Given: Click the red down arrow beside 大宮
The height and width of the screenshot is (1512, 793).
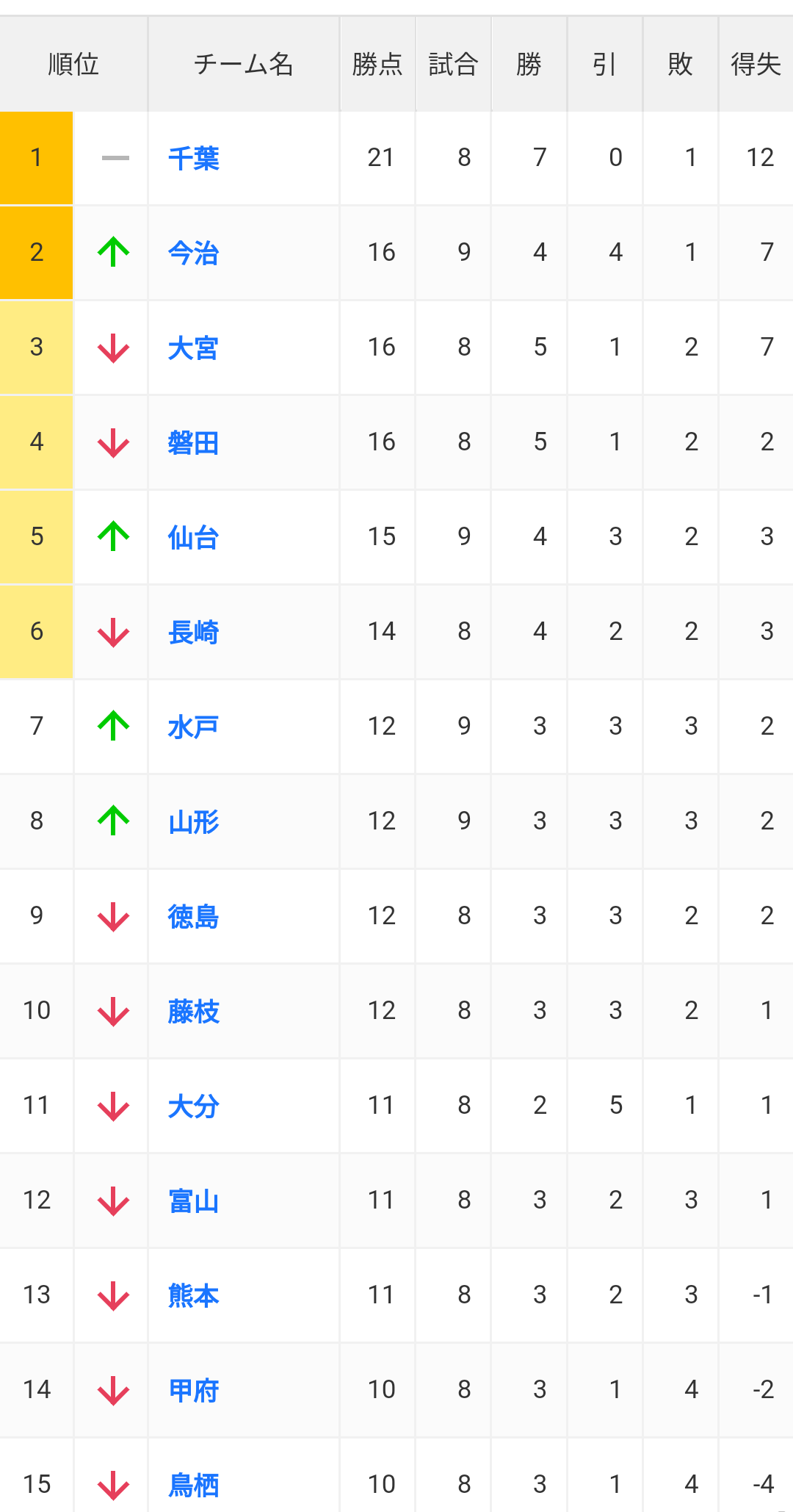Looking at the screenshot, I should click(114, 348).
